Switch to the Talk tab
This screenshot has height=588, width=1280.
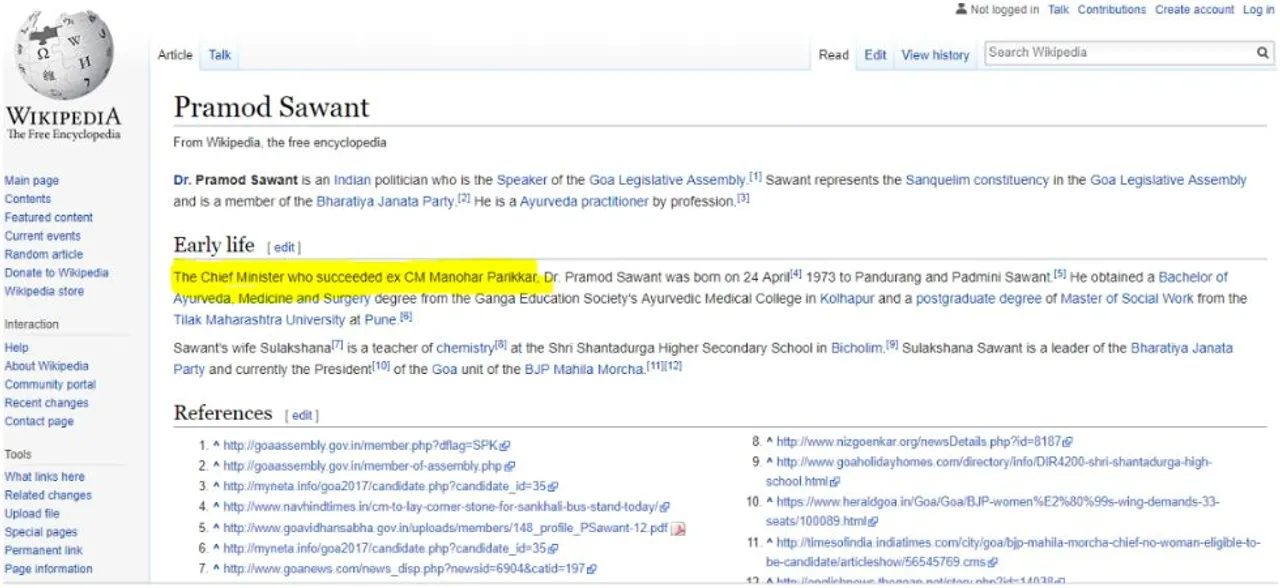[220, 55]
